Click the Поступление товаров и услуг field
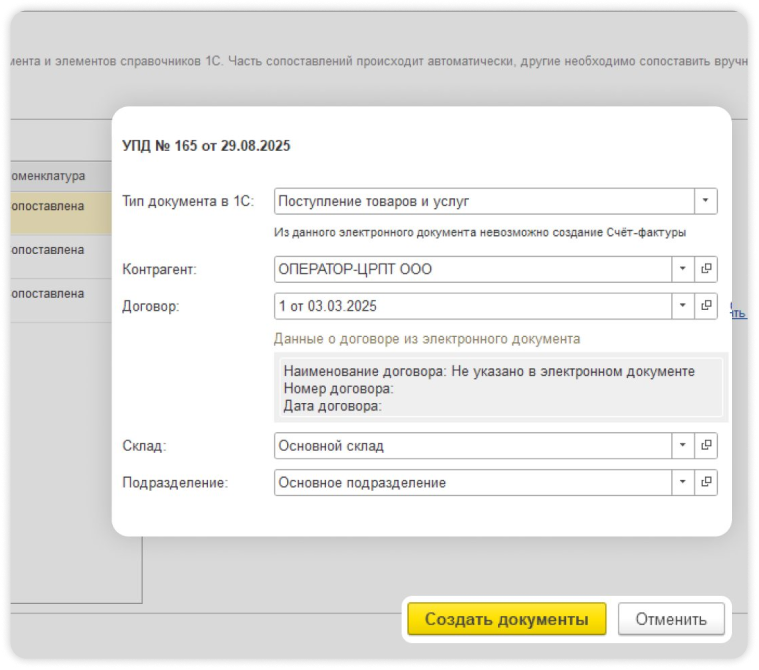 pos(483,201)
